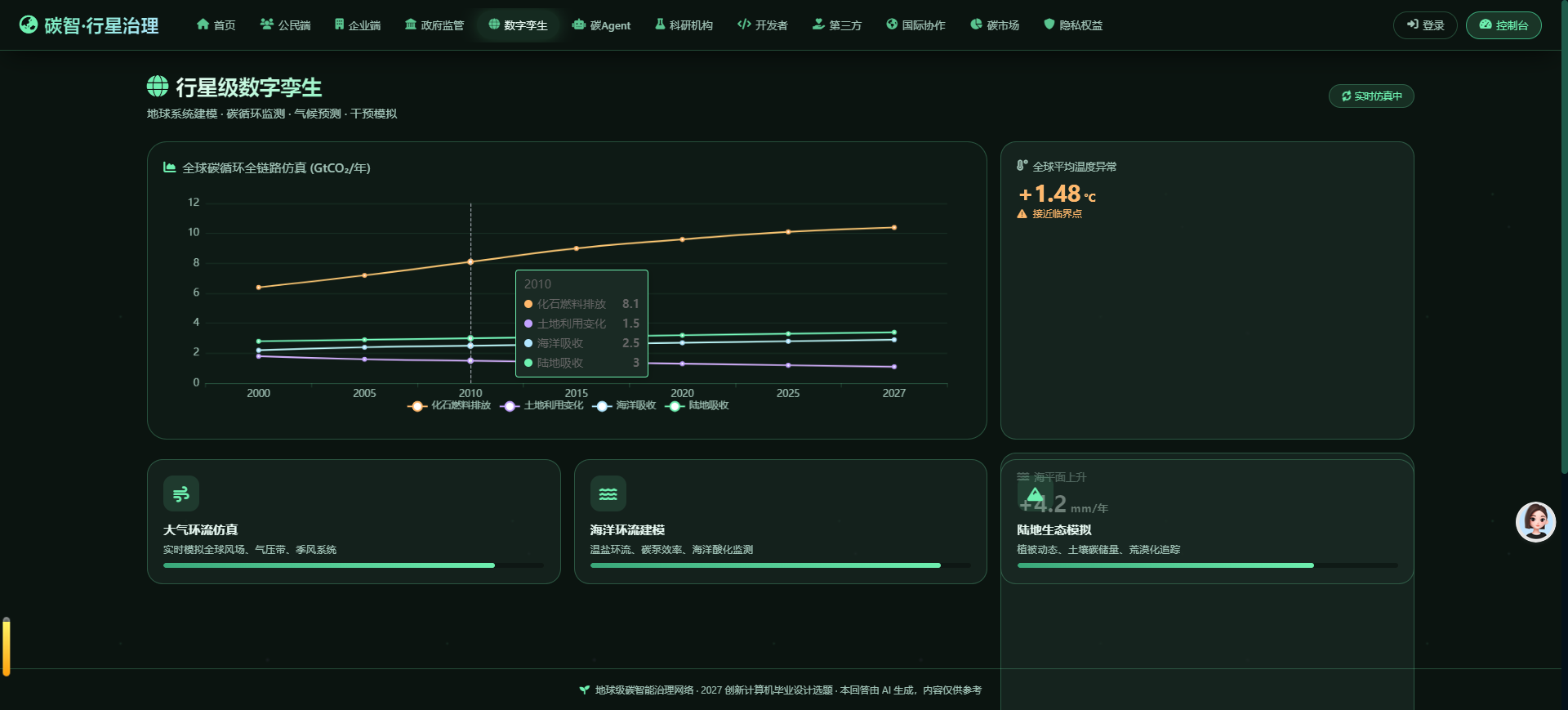Click the 大气环流仿真 progress bar
This screenshot has width=1568, height=710.
click(x=354, y=565)
